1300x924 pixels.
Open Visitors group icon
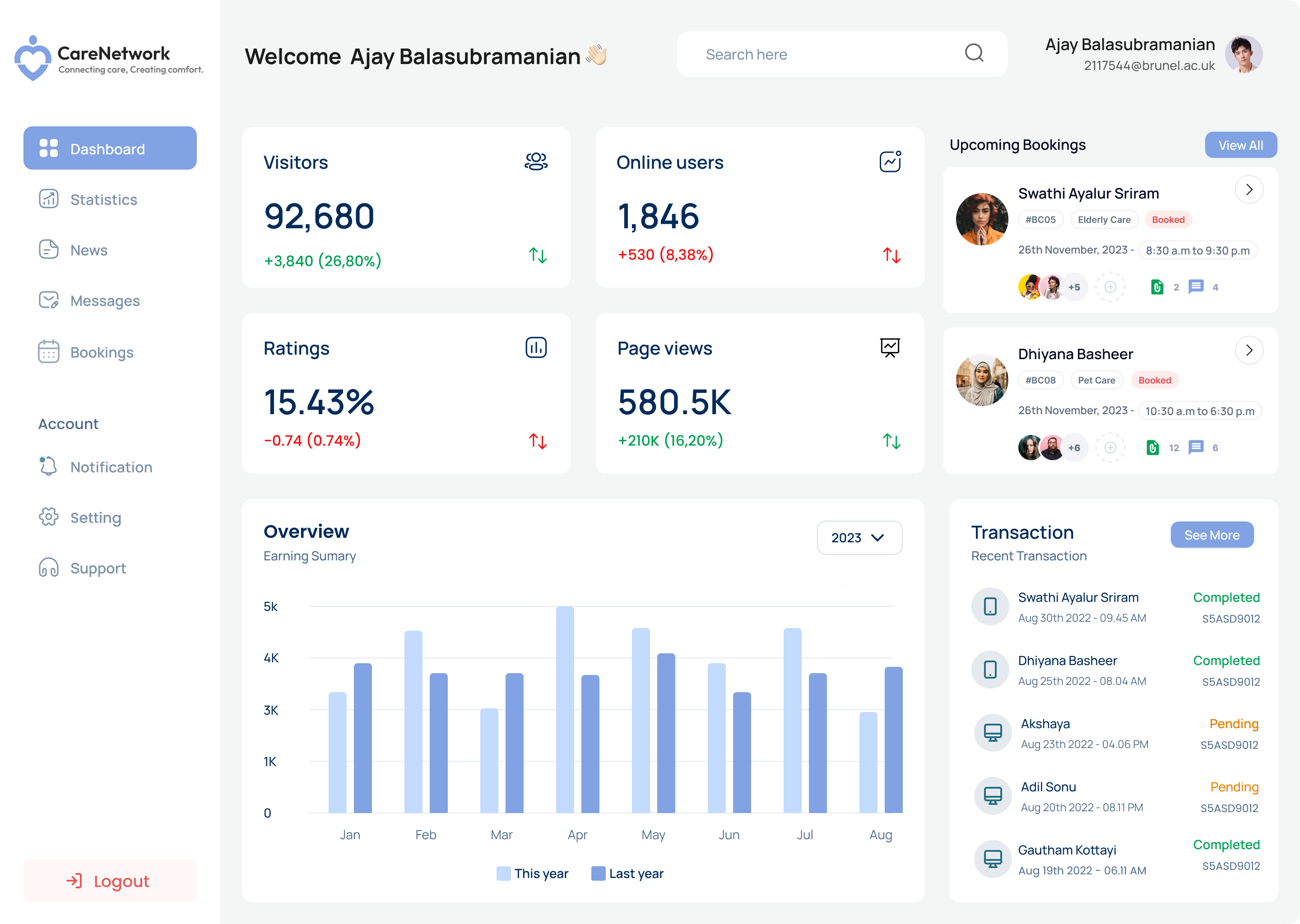[x=536, y=162]
